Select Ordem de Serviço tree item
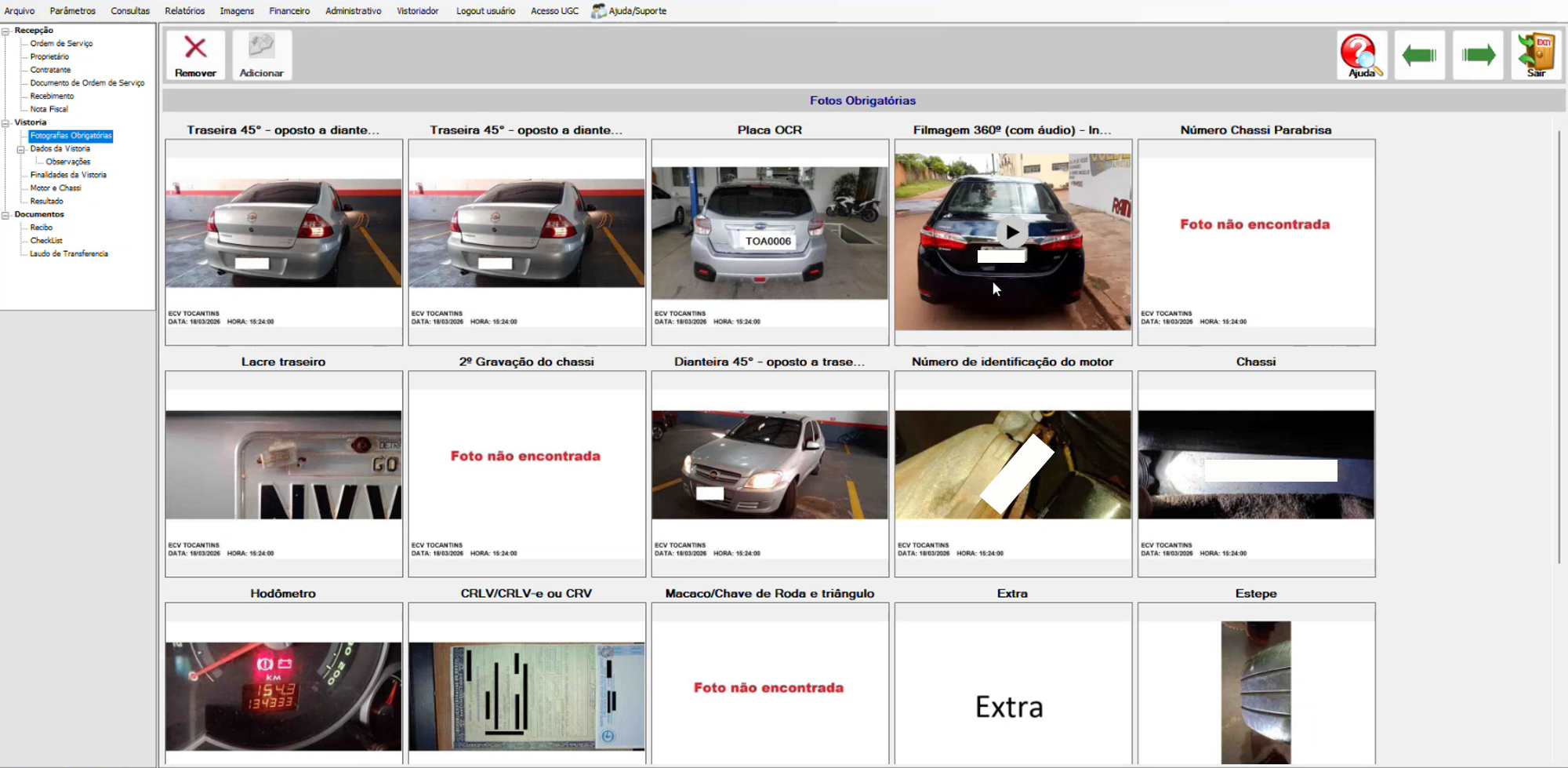The image size is (1568, 768). pos(61,44)
